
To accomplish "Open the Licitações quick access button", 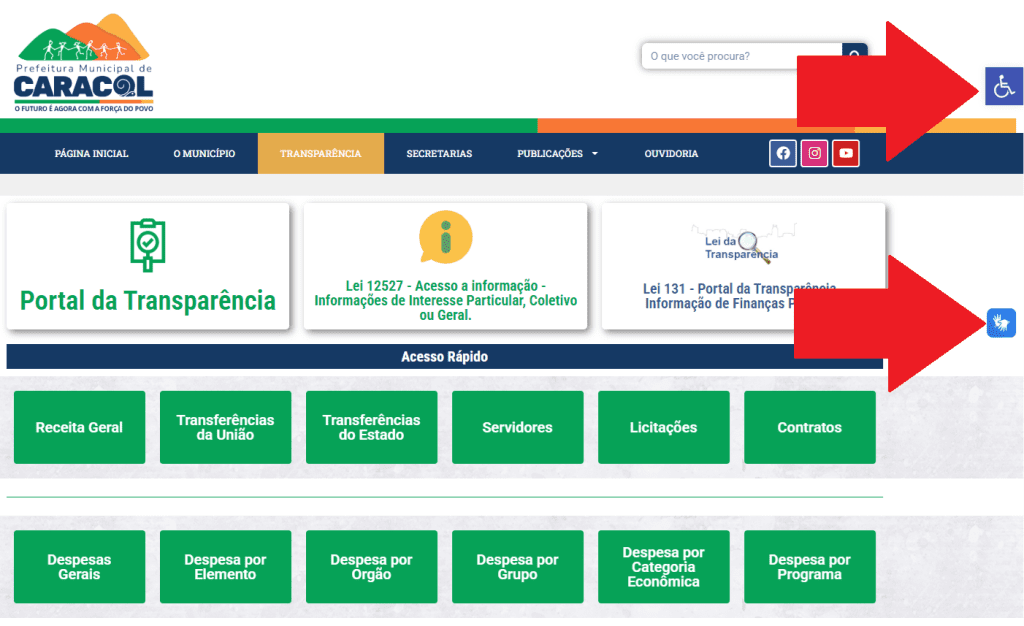I will click(663, 427).
